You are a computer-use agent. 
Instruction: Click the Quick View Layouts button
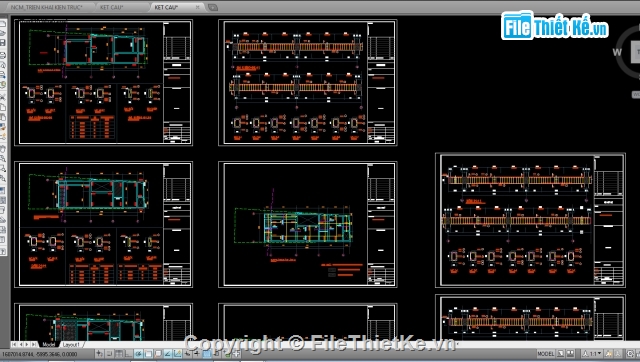coord(560,353)
